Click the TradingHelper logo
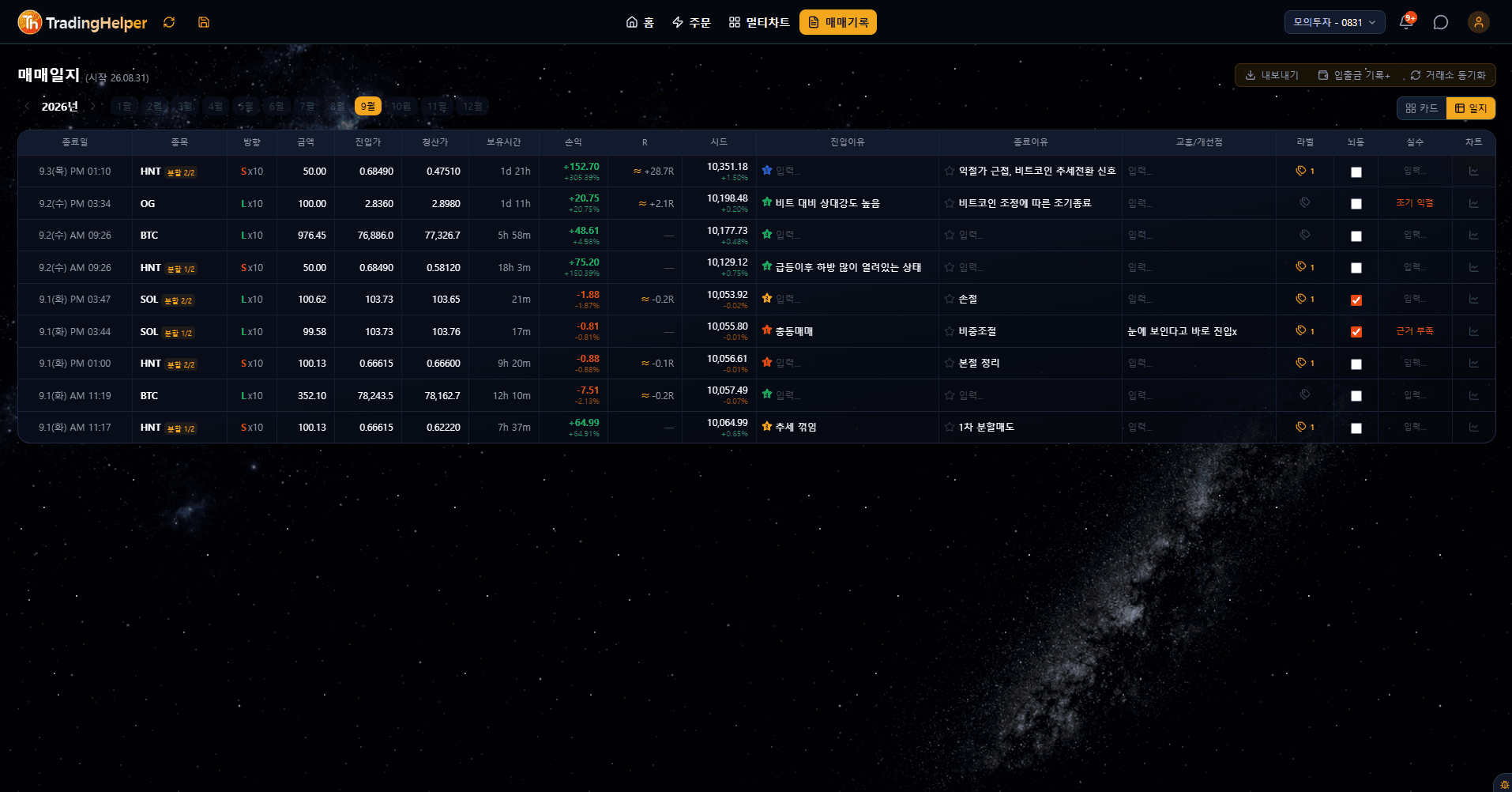This screenshot has width=1512, height=792. coord(82,22)
